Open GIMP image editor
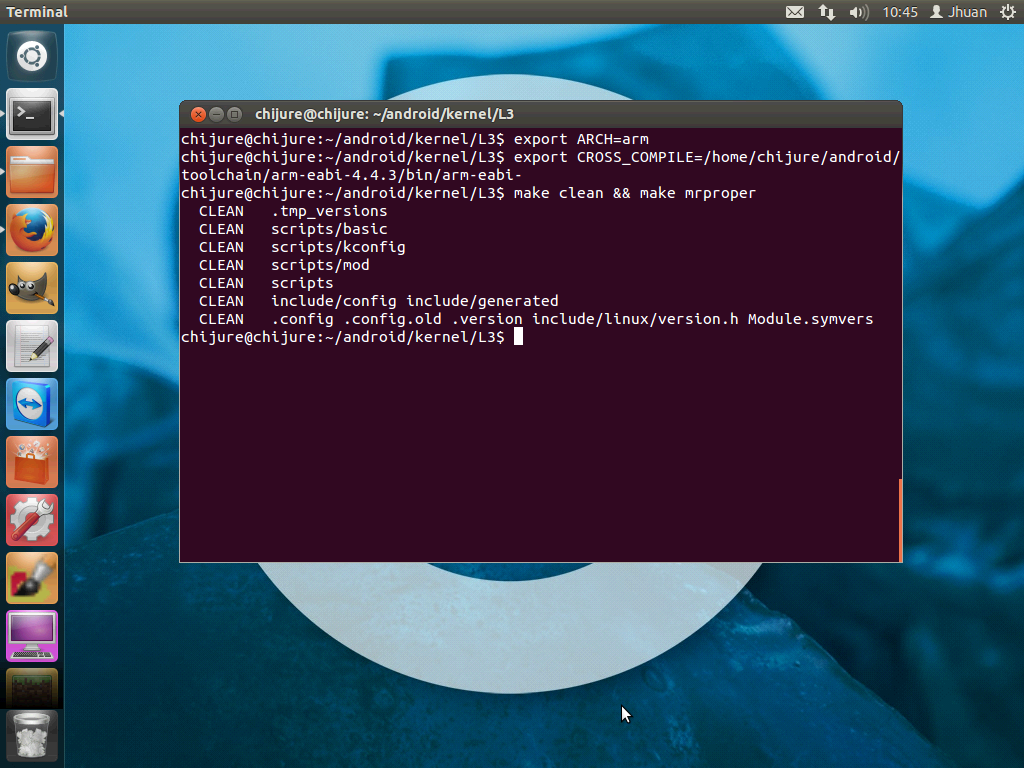Screen dimensions: 1024x768 [31, 288]
